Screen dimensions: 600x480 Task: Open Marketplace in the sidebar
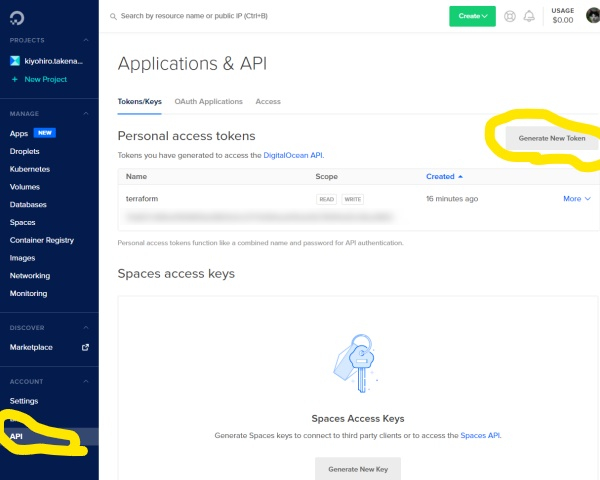(31, 347)
